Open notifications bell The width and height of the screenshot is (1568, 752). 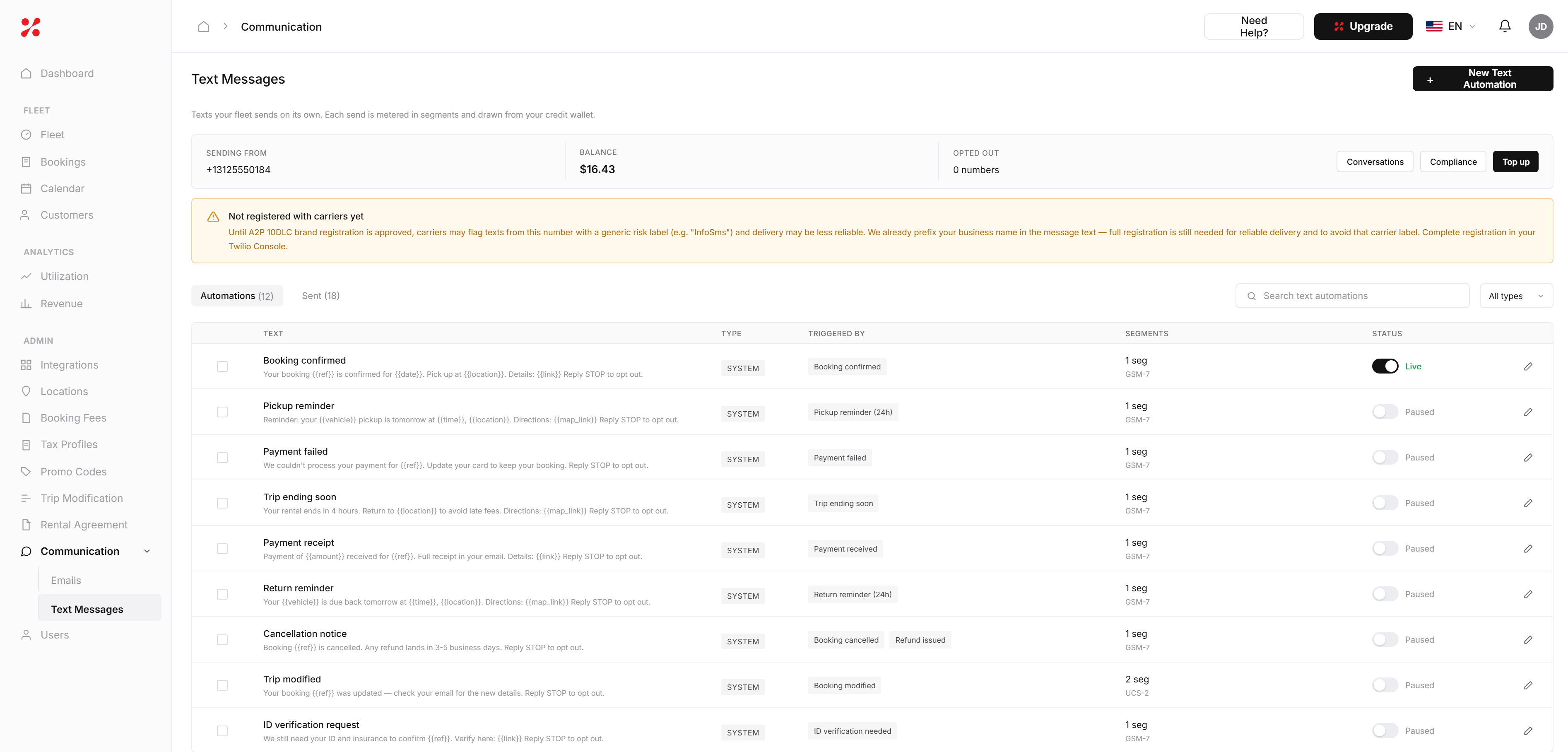pyautogui.click(x=1505, y=26)
